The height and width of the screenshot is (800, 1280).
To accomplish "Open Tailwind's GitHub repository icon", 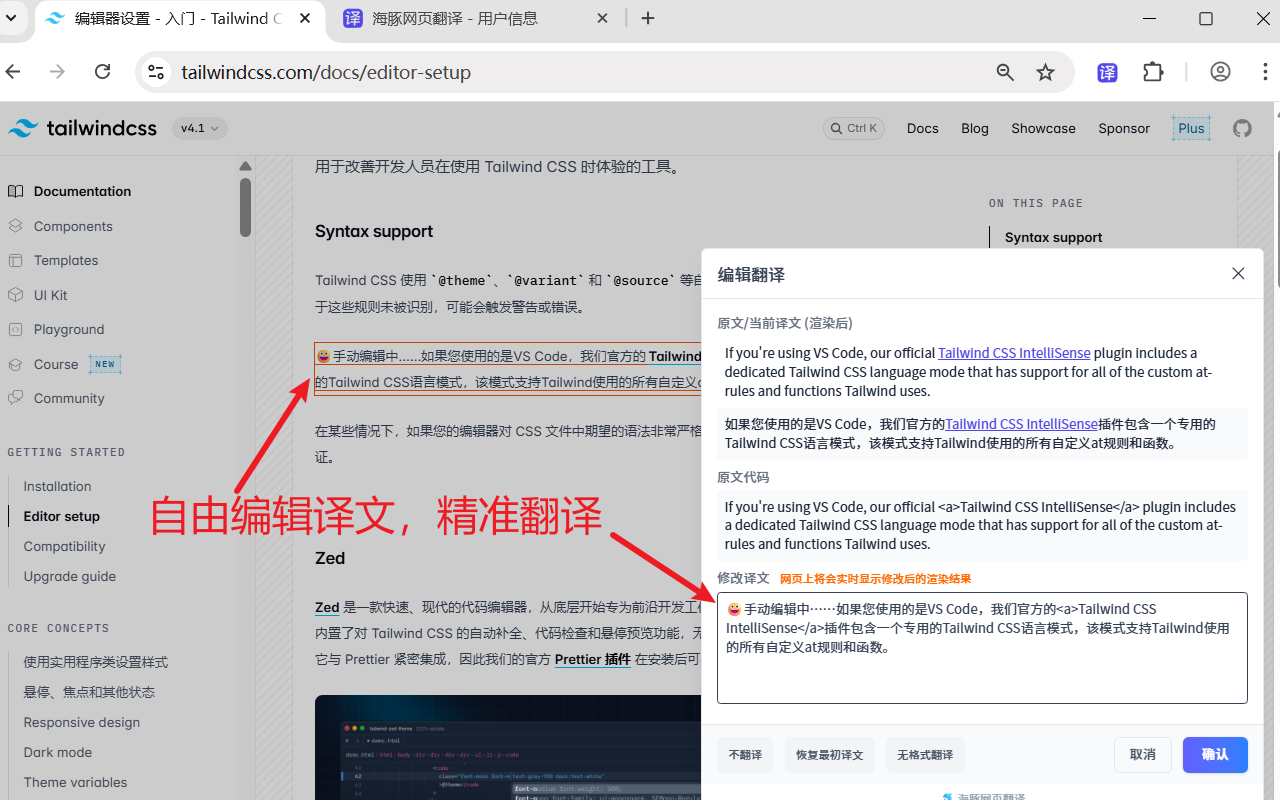I will 1242,128.
